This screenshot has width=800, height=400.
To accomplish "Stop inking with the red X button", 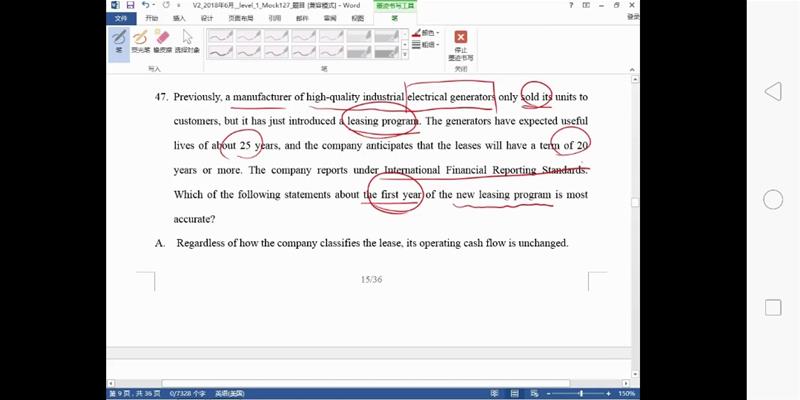I will 461,45.
